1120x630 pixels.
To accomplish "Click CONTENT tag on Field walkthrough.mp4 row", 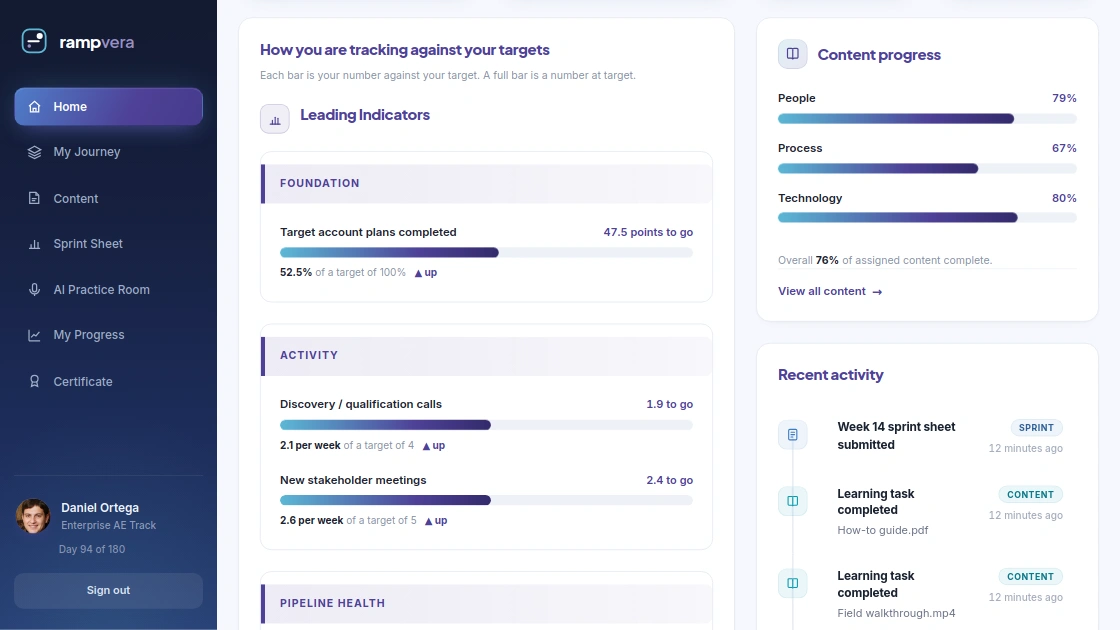I will [1031, 576].
